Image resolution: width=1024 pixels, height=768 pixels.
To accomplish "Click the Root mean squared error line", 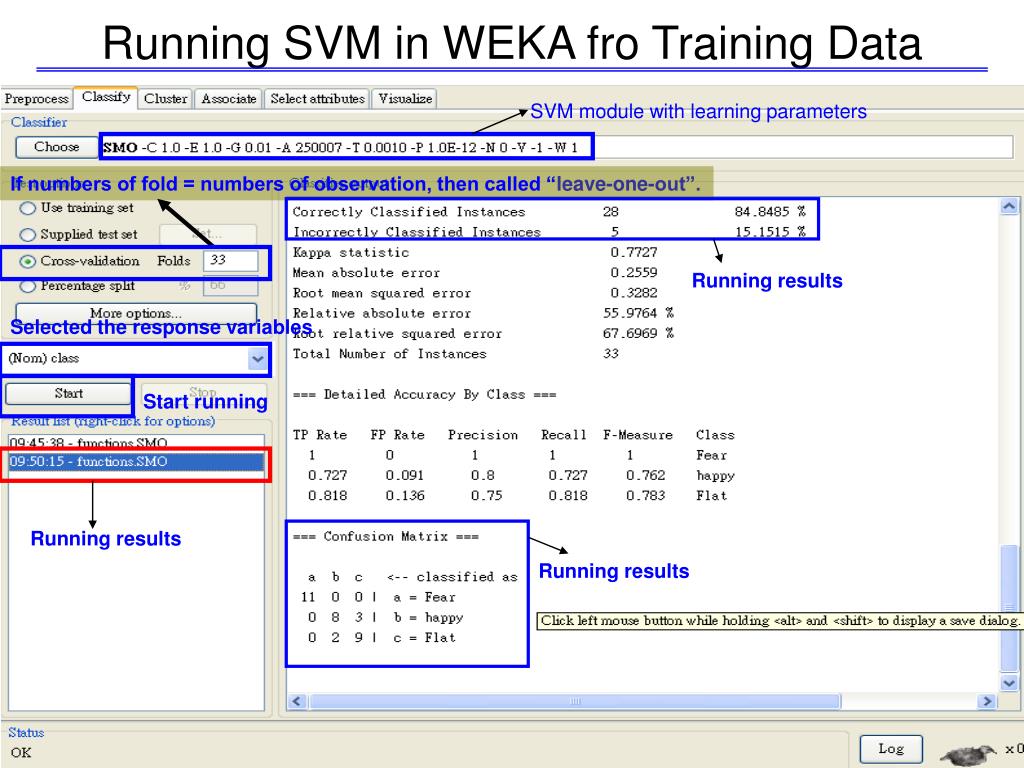I will tap(475, 293).
